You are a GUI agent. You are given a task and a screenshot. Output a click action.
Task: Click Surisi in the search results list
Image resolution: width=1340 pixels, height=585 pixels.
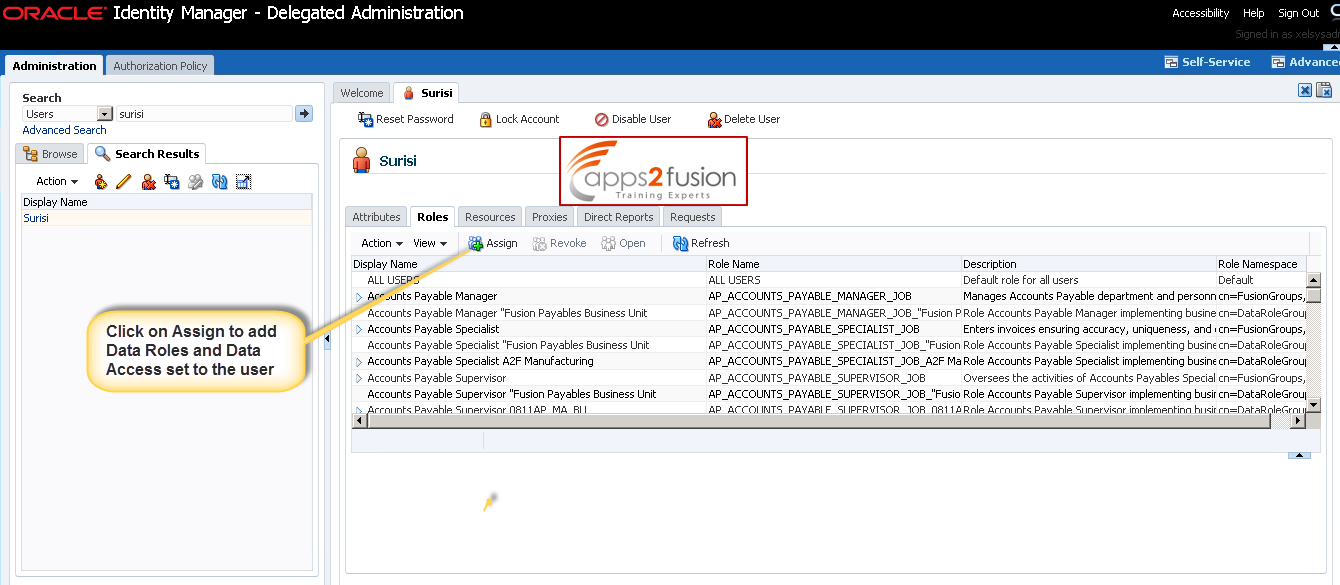[x=36, y=218]
